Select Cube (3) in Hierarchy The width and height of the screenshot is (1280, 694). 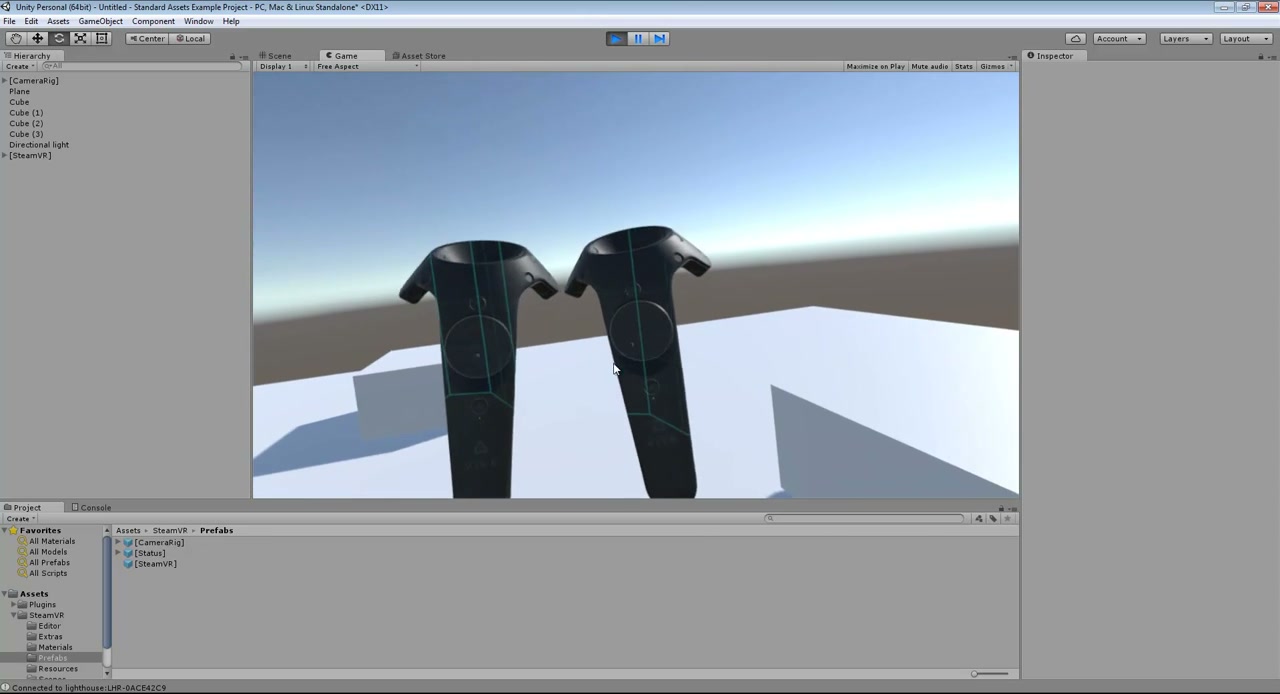(x=26, y=134)
